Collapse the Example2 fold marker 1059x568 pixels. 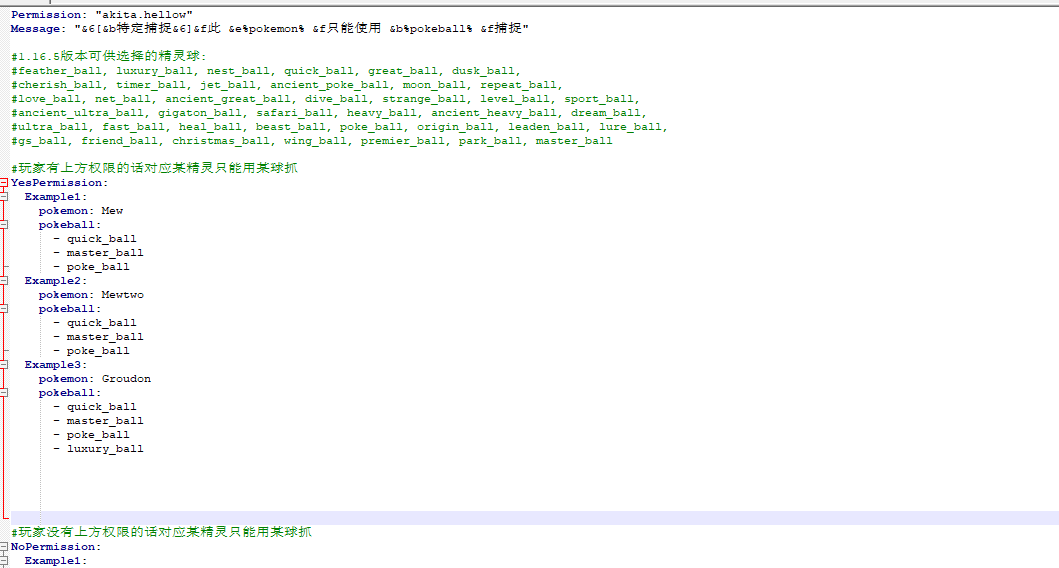[3, 281]
